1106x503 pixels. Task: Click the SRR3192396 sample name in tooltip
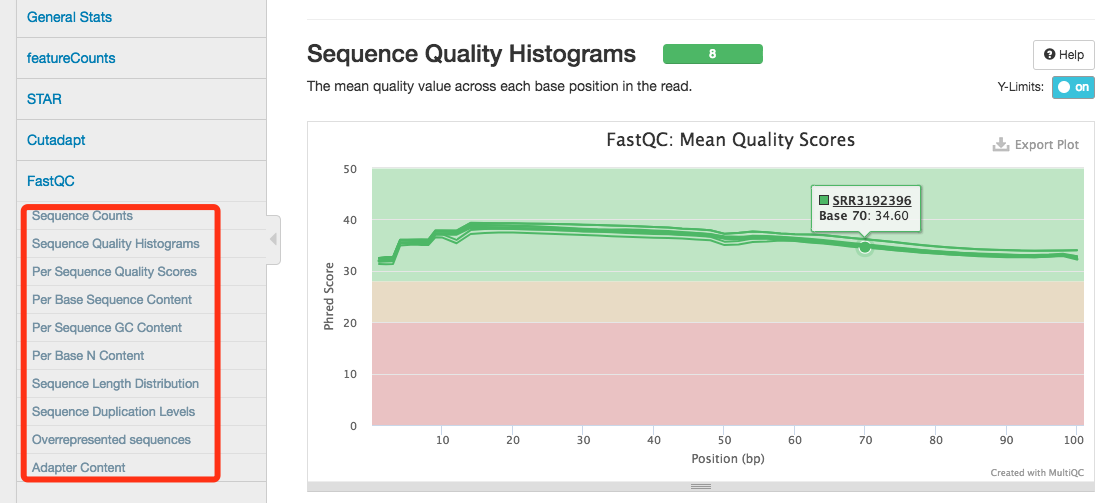pos(871,199)
